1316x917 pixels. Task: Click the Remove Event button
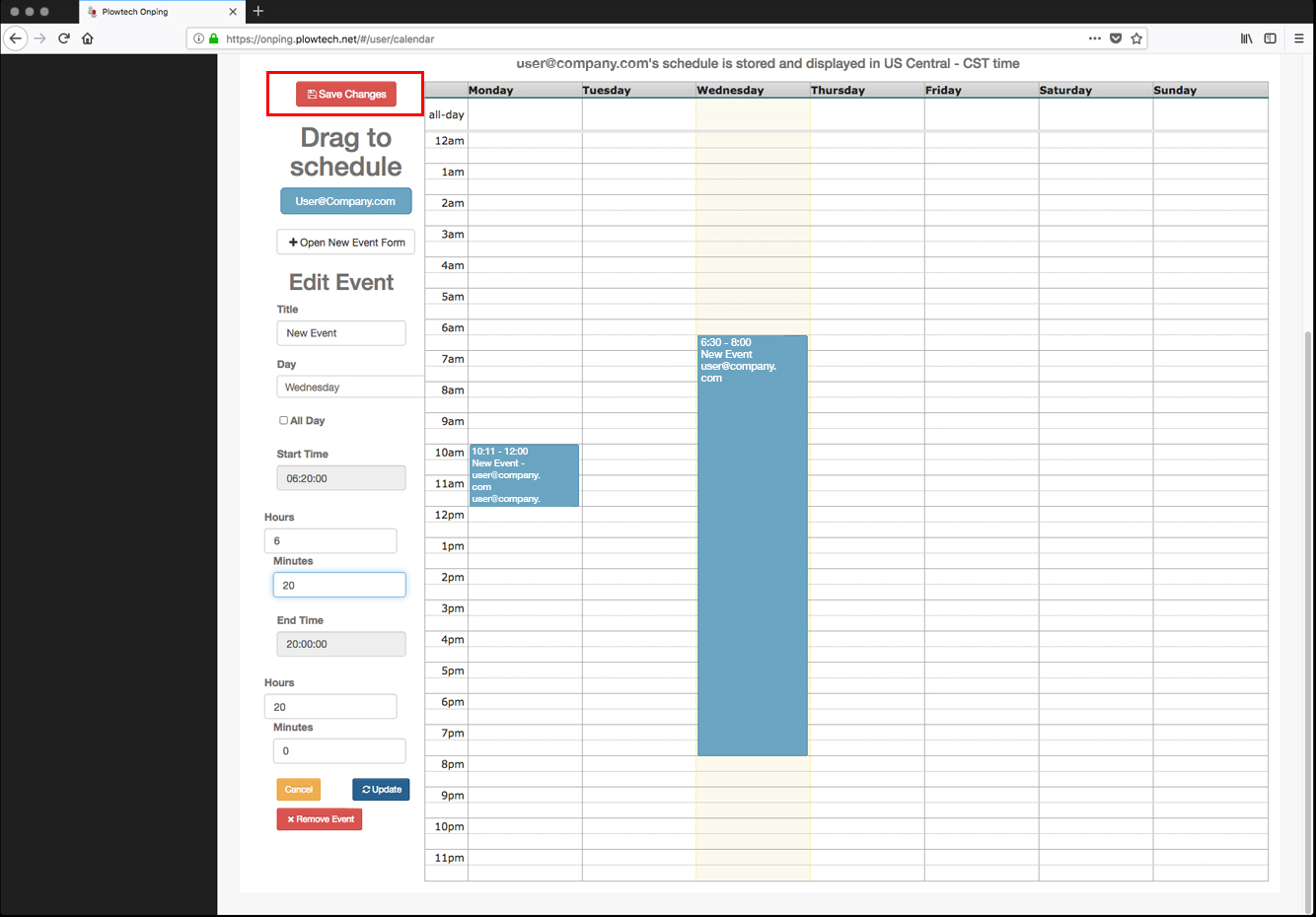(x=320, y=819)
